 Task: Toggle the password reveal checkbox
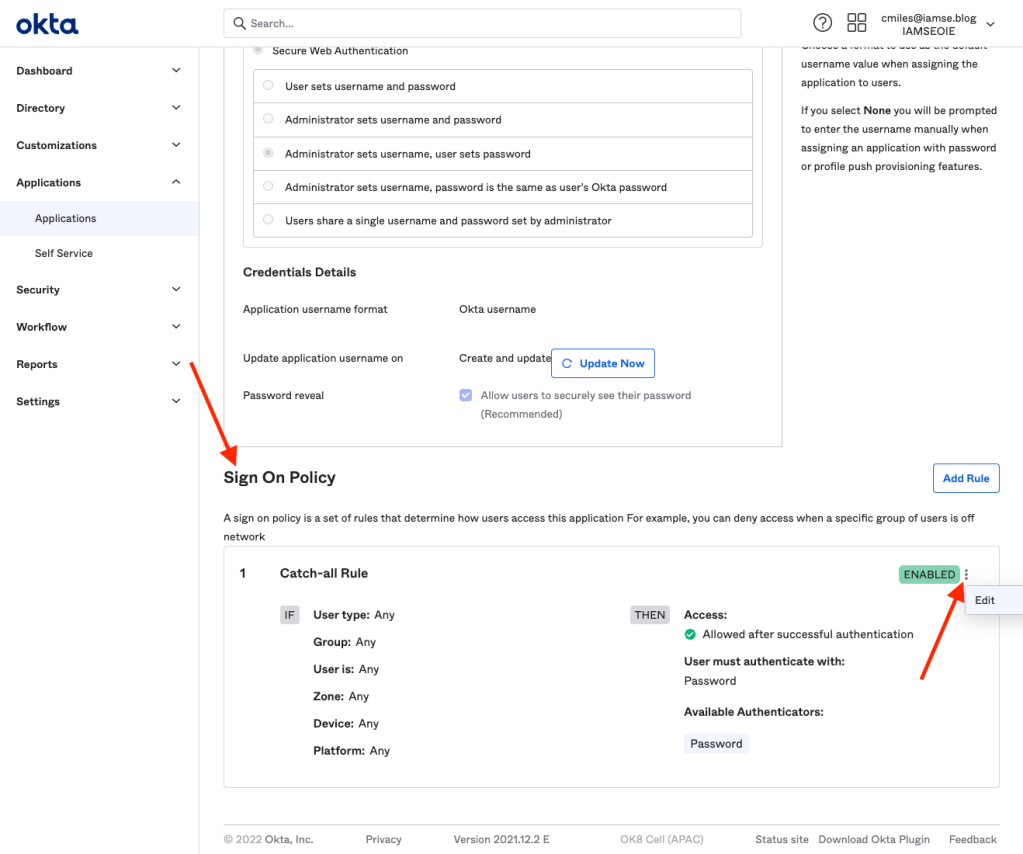coord(466,395)
